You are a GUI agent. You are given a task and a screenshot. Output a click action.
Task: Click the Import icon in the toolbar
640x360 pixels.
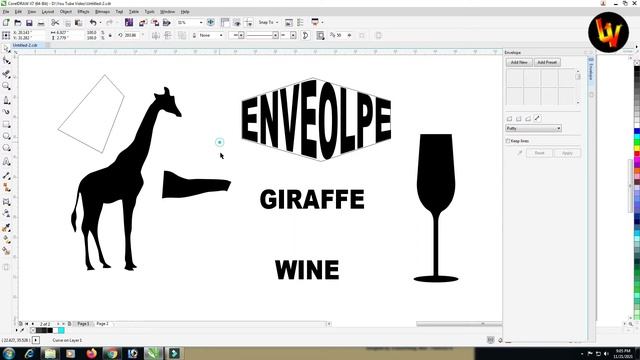click(143, 23)
